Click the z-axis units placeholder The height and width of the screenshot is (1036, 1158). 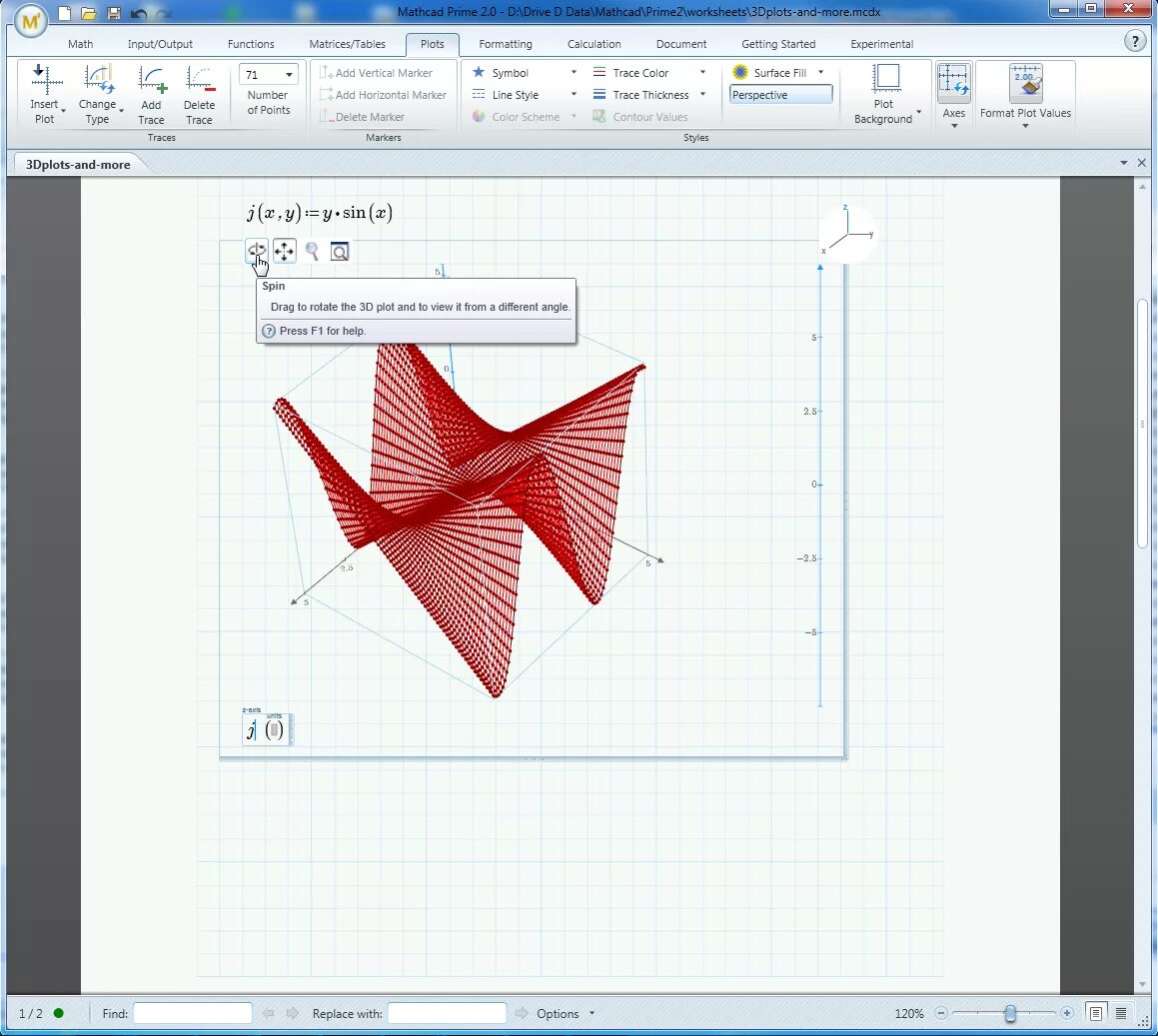click(274, 729)
